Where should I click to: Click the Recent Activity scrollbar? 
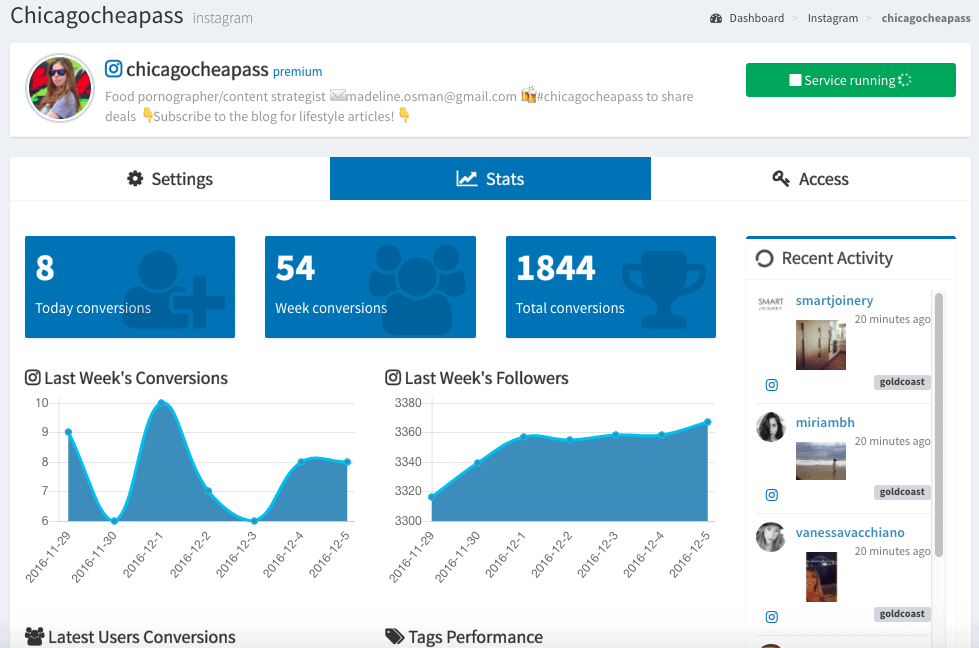tap(938, 425)
